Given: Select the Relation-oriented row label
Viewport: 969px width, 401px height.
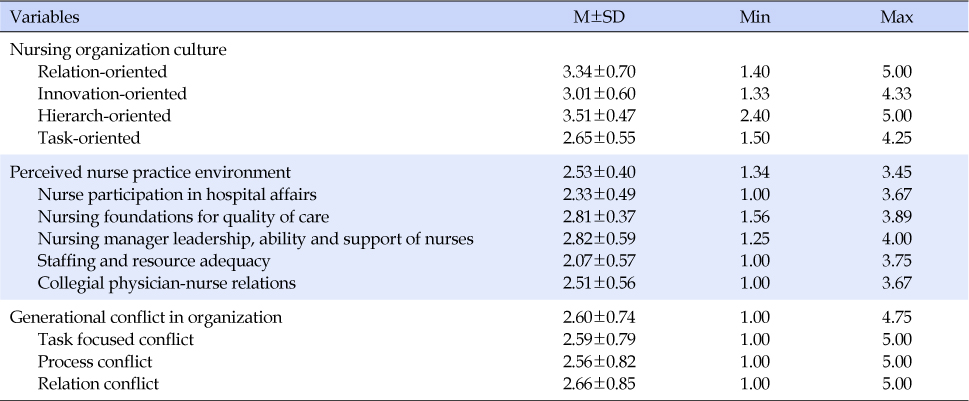Looking at the screenshot, I should [x=102, y=72].
